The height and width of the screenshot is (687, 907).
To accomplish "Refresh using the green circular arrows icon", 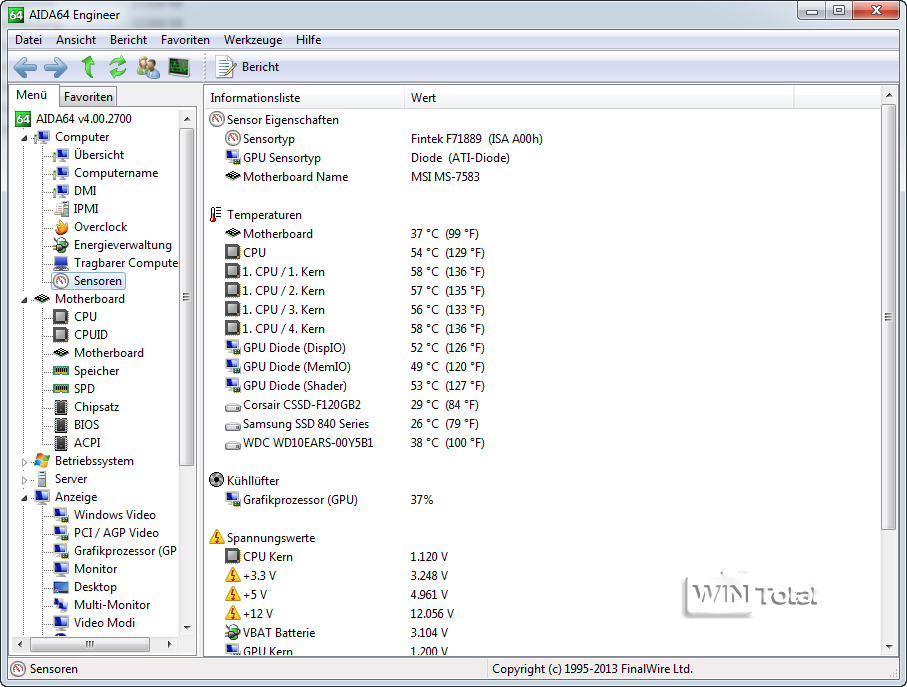I will point(118,67).
